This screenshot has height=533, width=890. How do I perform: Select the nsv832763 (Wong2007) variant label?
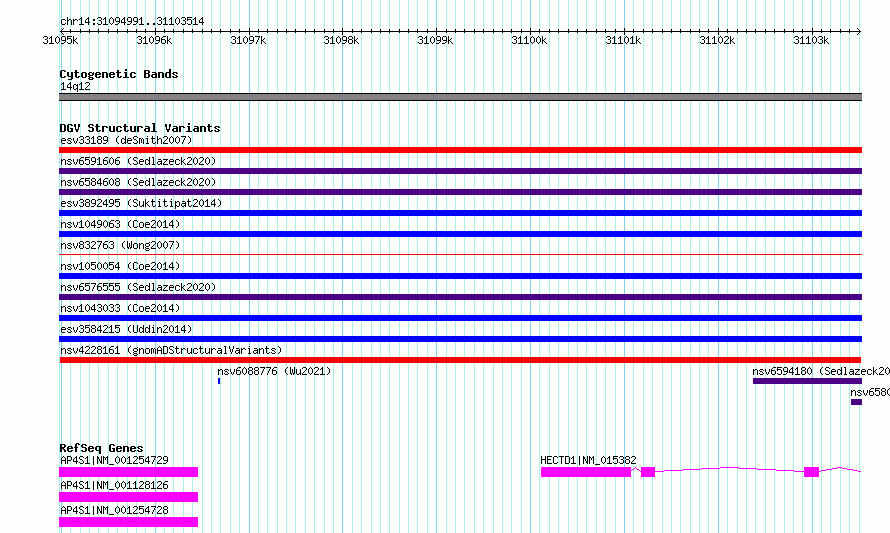(120, 245)
